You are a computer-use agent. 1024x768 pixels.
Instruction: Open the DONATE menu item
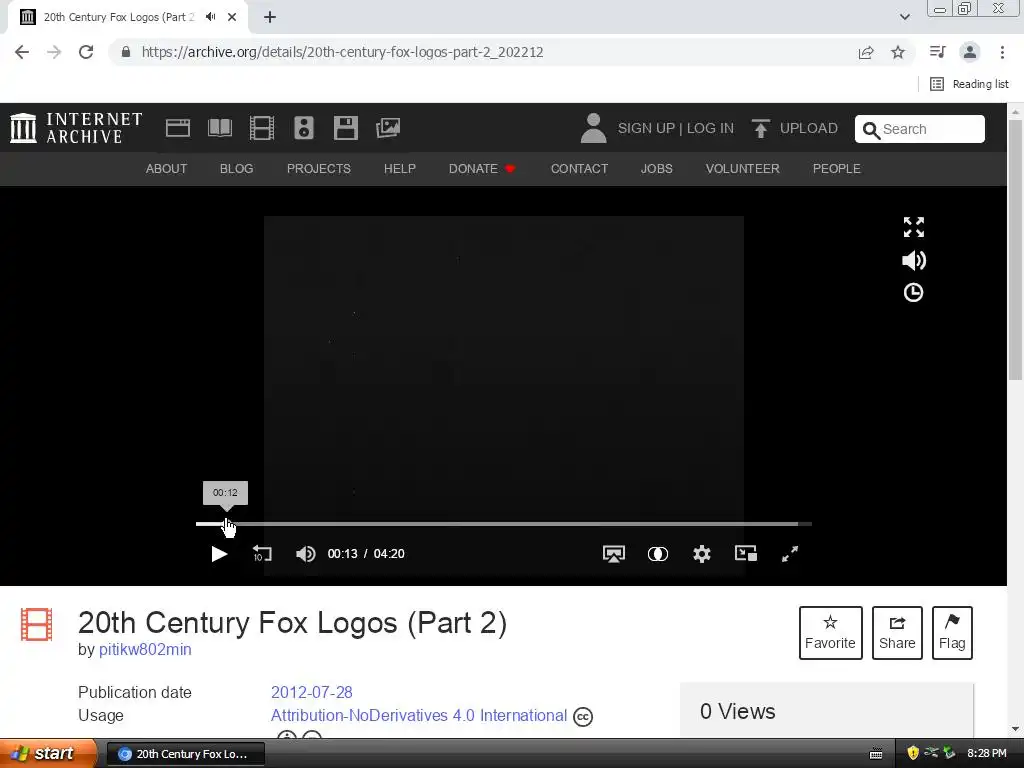point(482,168)
